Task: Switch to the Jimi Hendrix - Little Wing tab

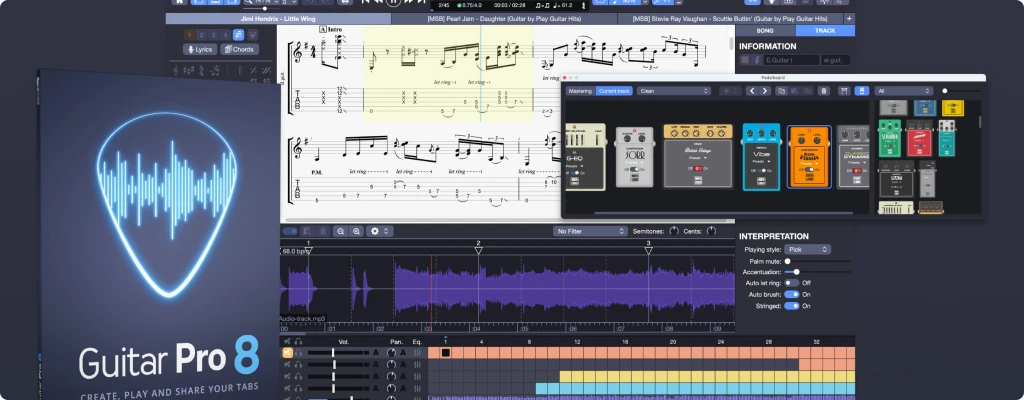Action: pos(278,19)
